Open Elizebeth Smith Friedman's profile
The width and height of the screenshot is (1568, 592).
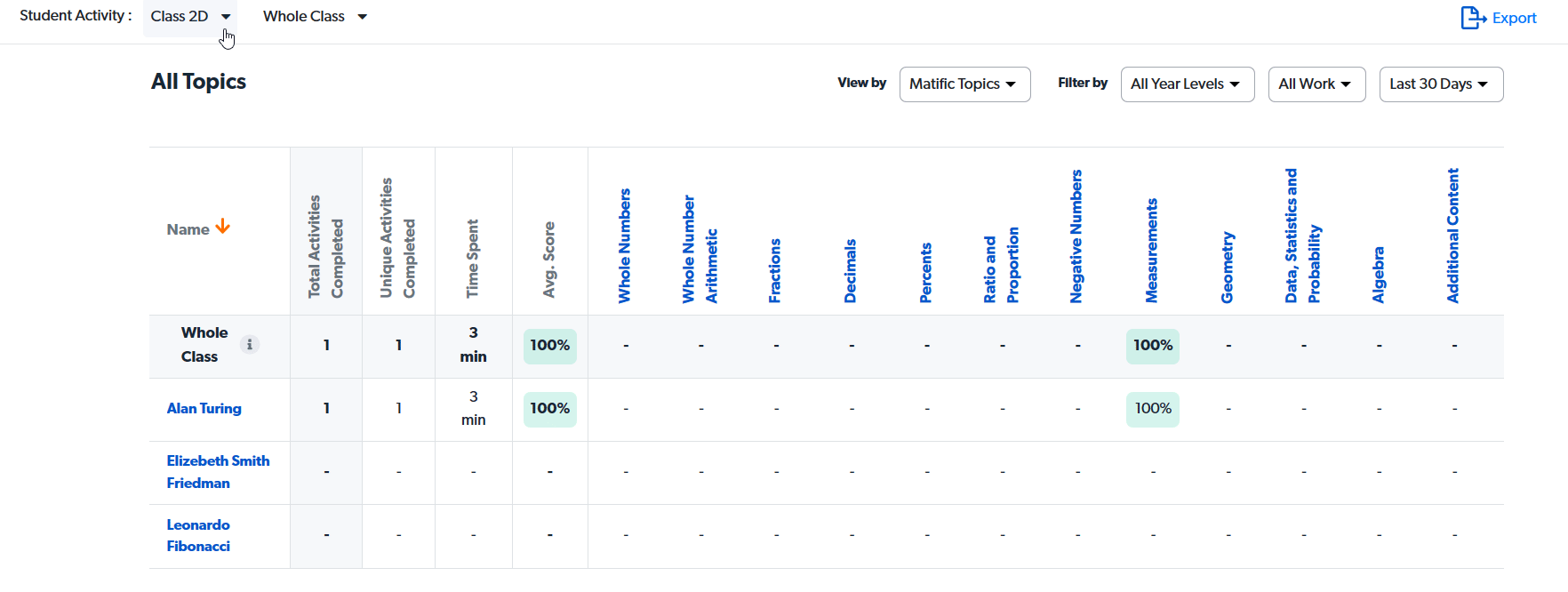pyautogui.click(x=218, y=472)
